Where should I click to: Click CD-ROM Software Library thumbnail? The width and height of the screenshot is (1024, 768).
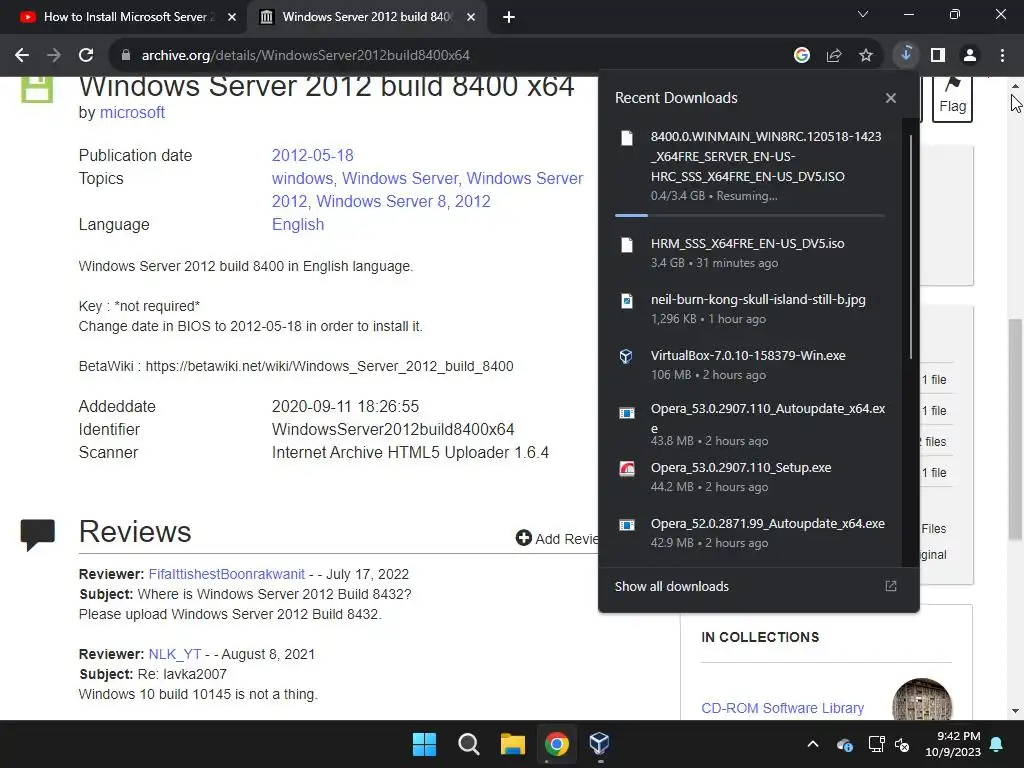click(922, 700)
